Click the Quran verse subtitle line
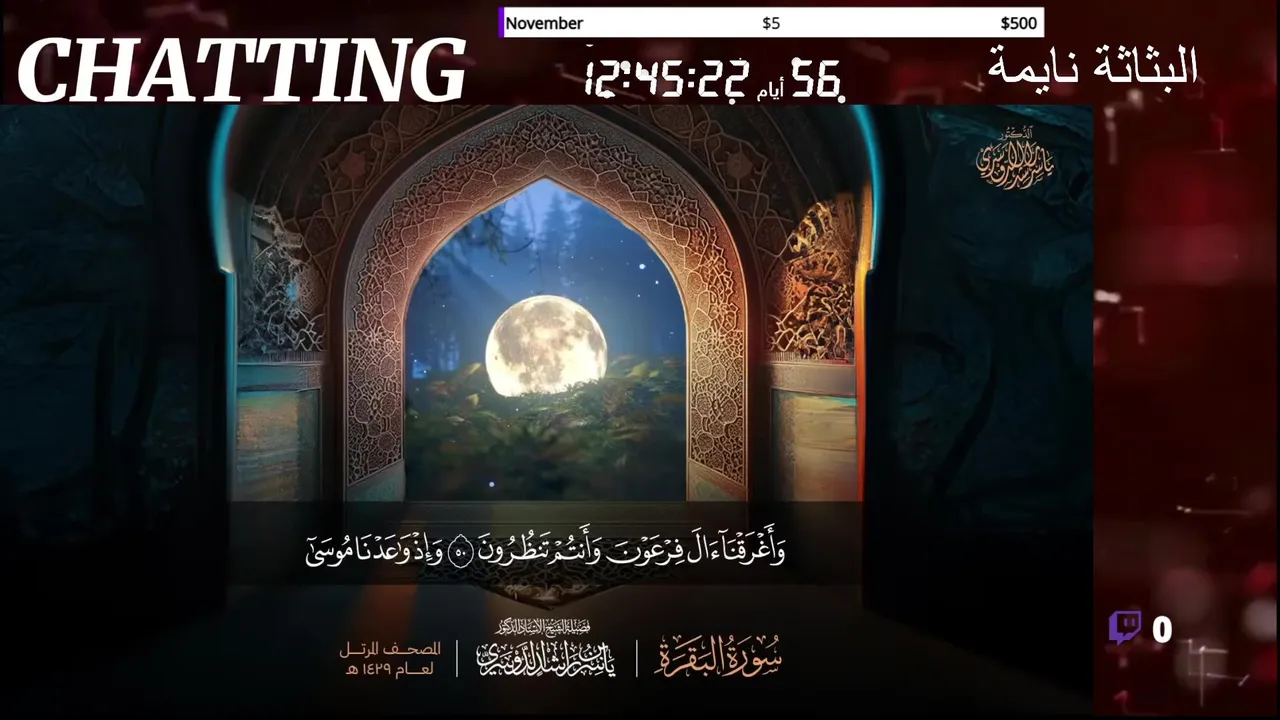1280x720 pixels. click(x=545, y=549)
